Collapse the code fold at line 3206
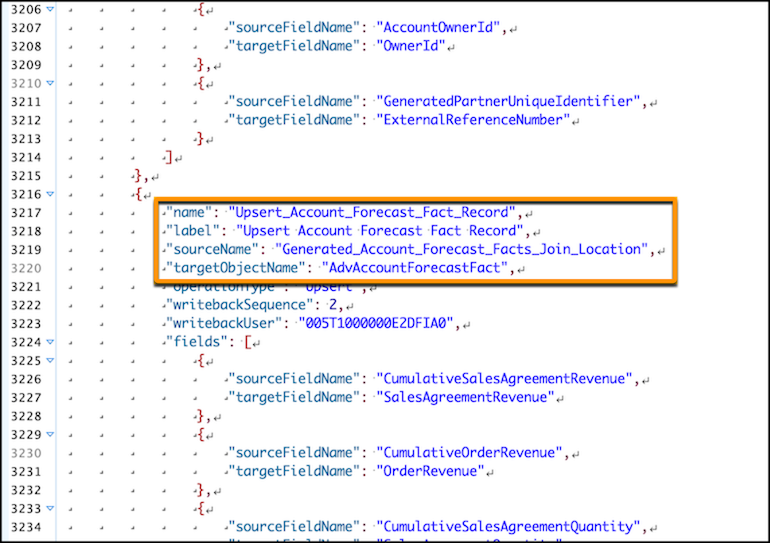The height and width of the screenshot is (543, 770). tap(50, 9)
